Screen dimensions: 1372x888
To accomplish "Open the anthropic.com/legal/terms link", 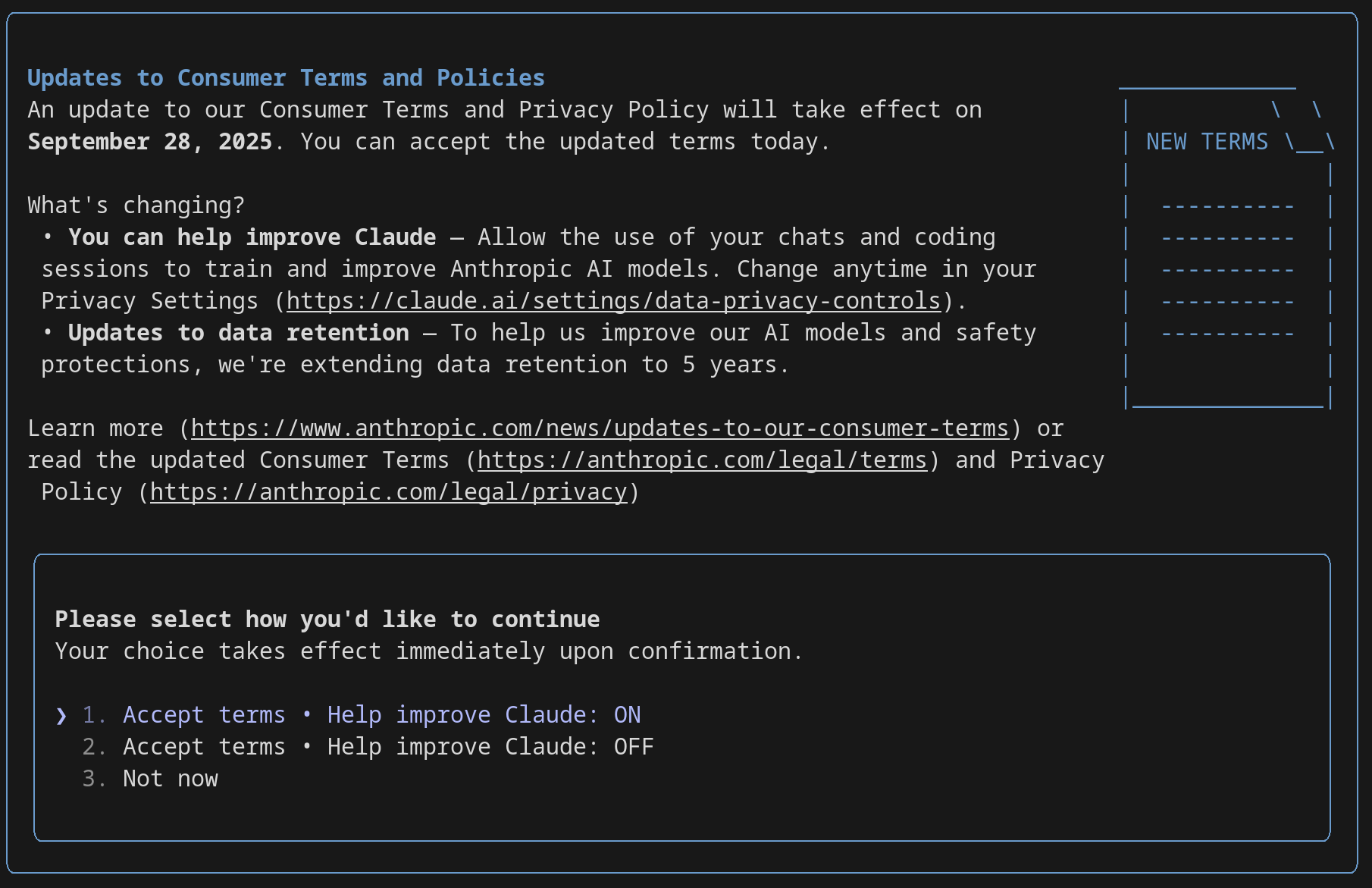I will (x=702, y=460).
